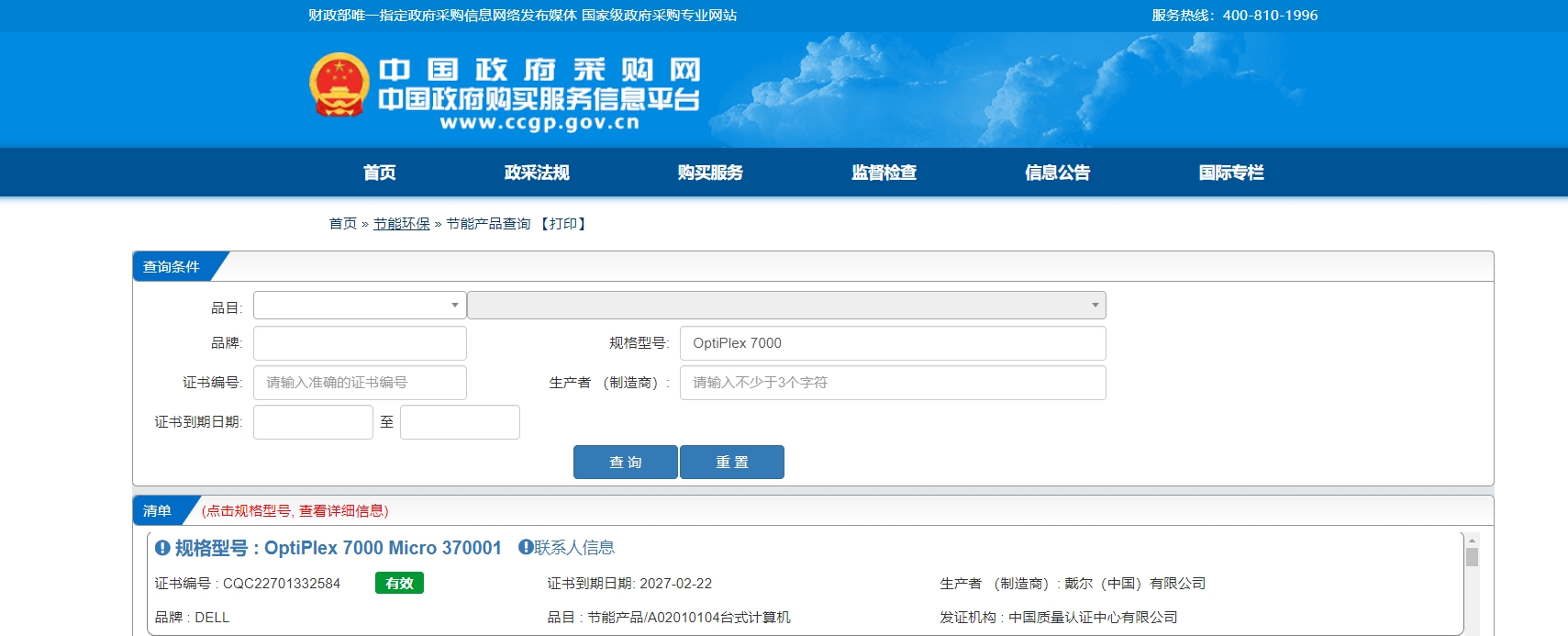This screenshot has height=636, width=1568.
Task: Open the 监督检查 navigation menu
Action: [884, 173]
